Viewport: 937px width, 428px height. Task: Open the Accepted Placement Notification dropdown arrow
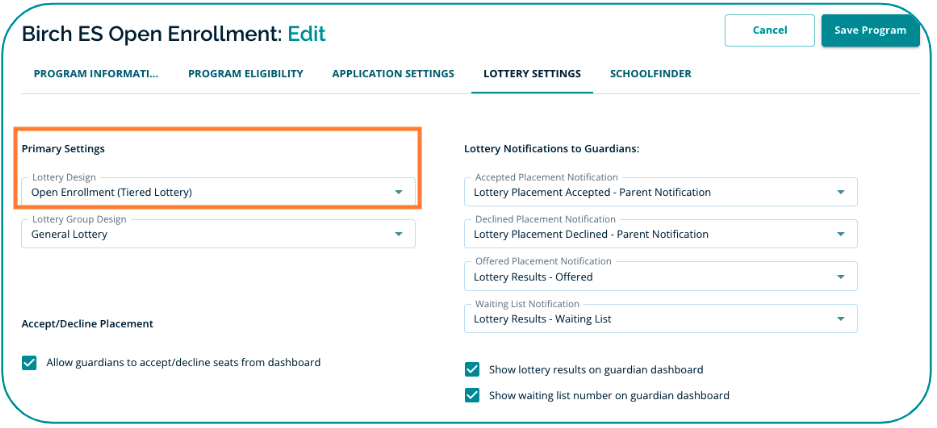tap(840, 192)
